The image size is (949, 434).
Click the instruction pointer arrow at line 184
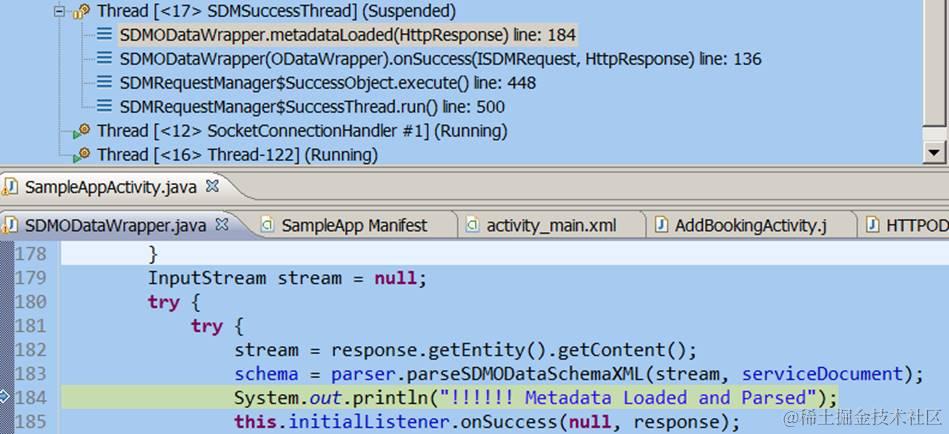5,396
